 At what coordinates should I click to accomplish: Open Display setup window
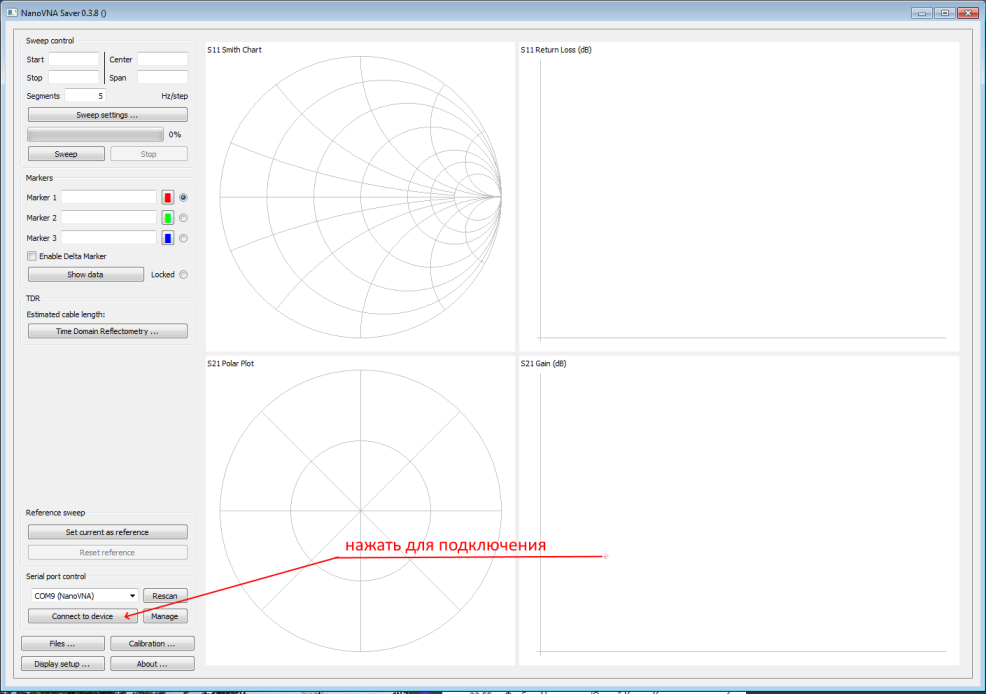(x=63, y=664)
